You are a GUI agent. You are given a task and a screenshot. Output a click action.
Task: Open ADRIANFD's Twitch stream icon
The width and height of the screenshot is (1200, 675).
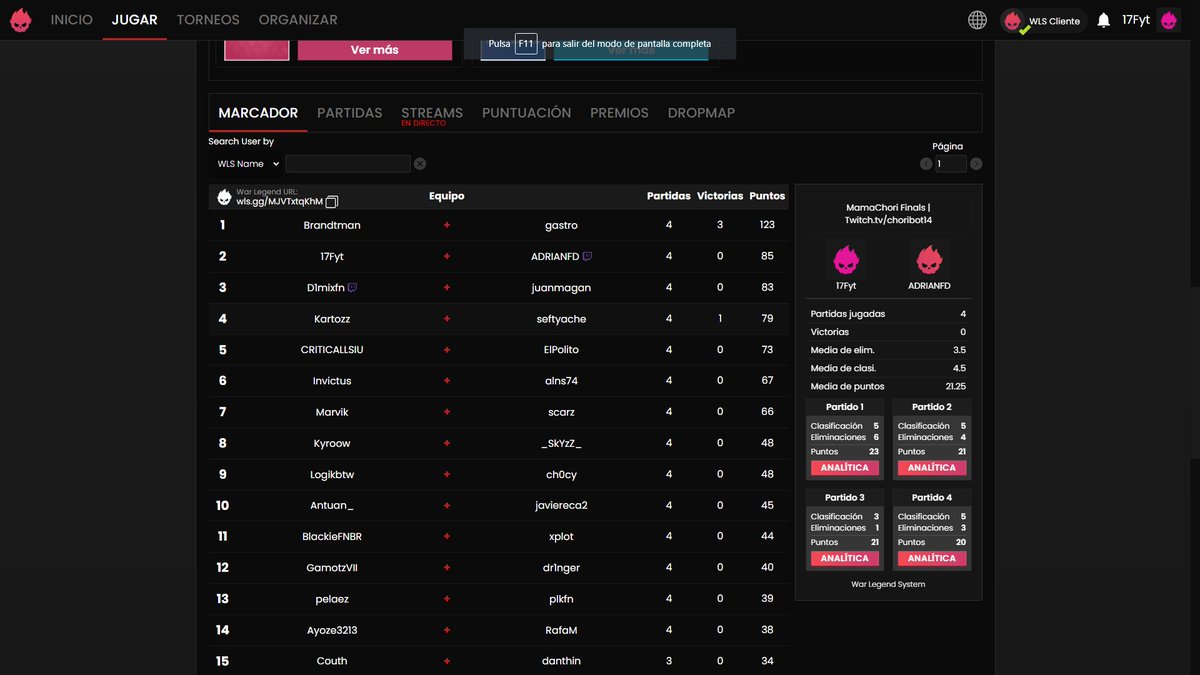[x=587, y=256]
